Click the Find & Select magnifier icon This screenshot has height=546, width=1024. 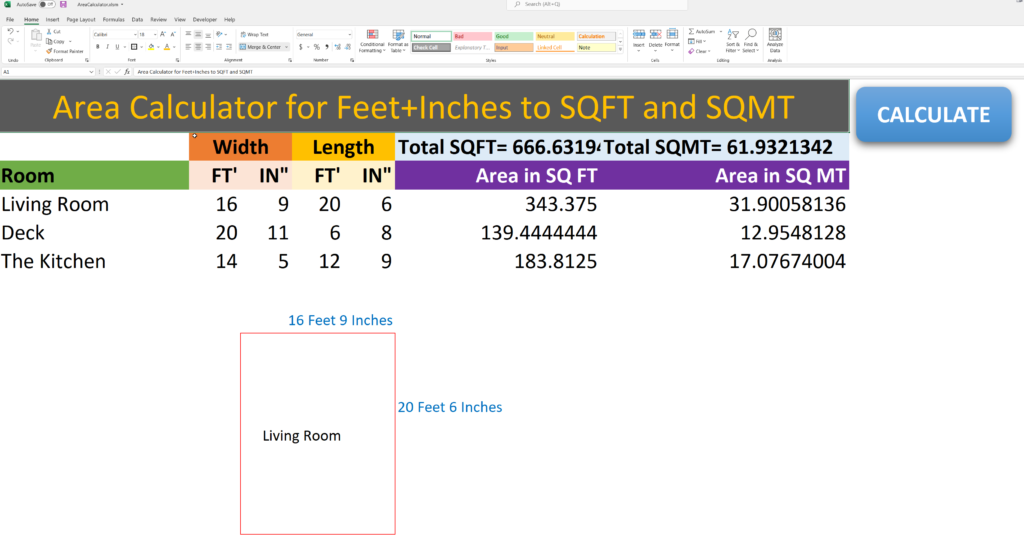pos(752,34)
